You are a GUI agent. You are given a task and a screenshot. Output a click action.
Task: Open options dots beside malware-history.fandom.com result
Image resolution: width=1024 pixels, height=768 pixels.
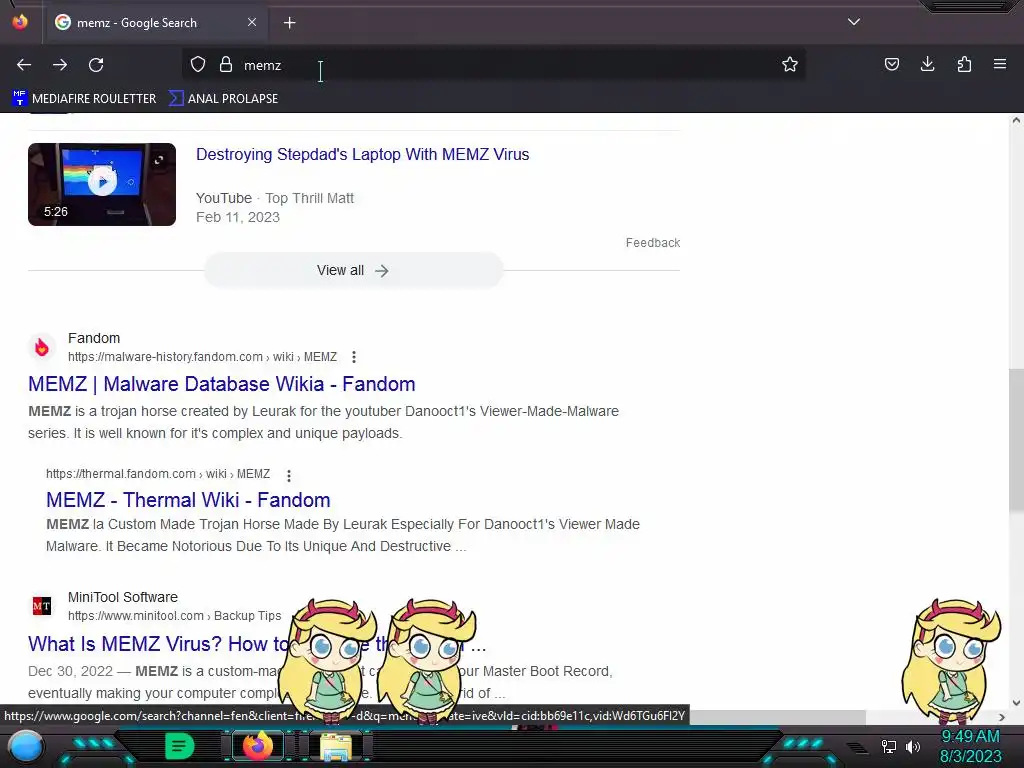[354, 357]
